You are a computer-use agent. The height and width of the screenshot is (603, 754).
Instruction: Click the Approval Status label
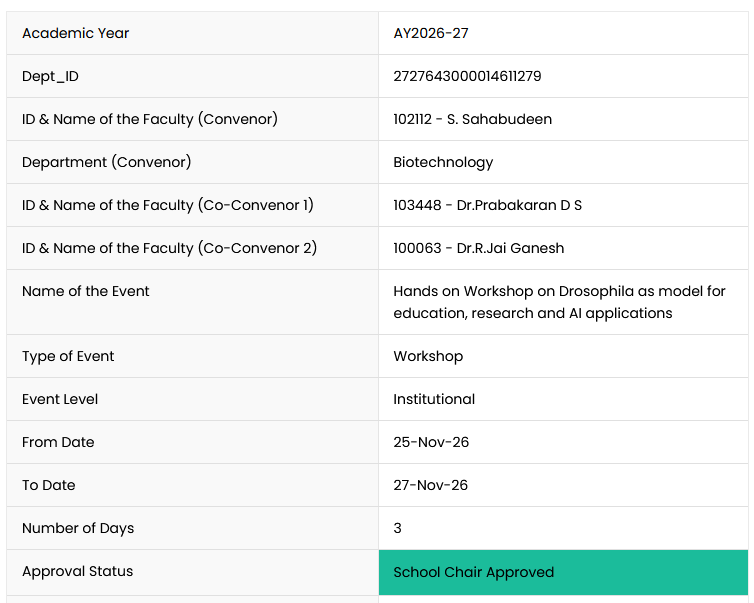[77, 571]
